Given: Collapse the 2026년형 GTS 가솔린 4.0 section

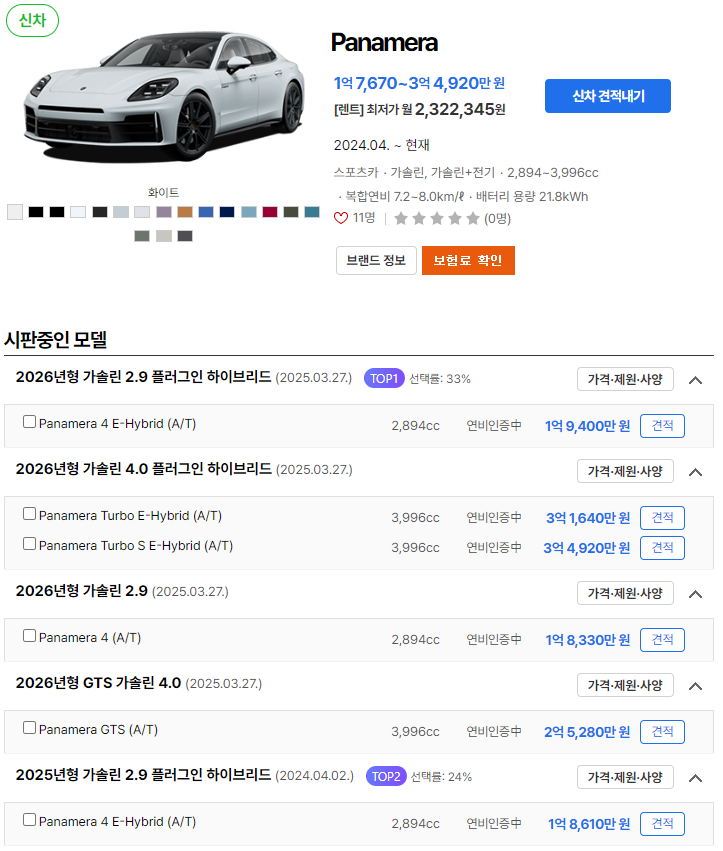Looking at the screenshot, I should click(695, 686).
